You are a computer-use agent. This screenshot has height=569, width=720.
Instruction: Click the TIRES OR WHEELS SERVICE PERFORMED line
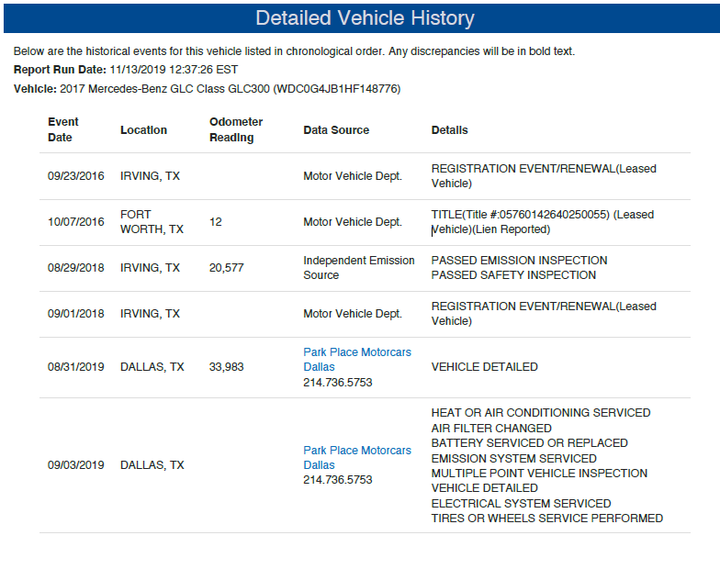click(547, 518)
